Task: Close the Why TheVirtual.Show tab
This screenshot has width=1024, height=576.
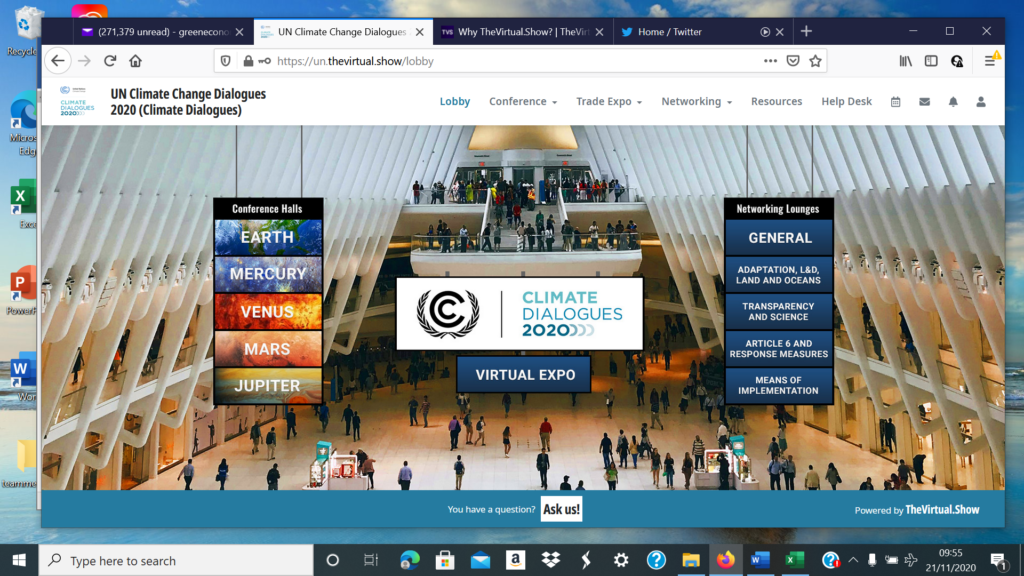Action: coord(600,31)
